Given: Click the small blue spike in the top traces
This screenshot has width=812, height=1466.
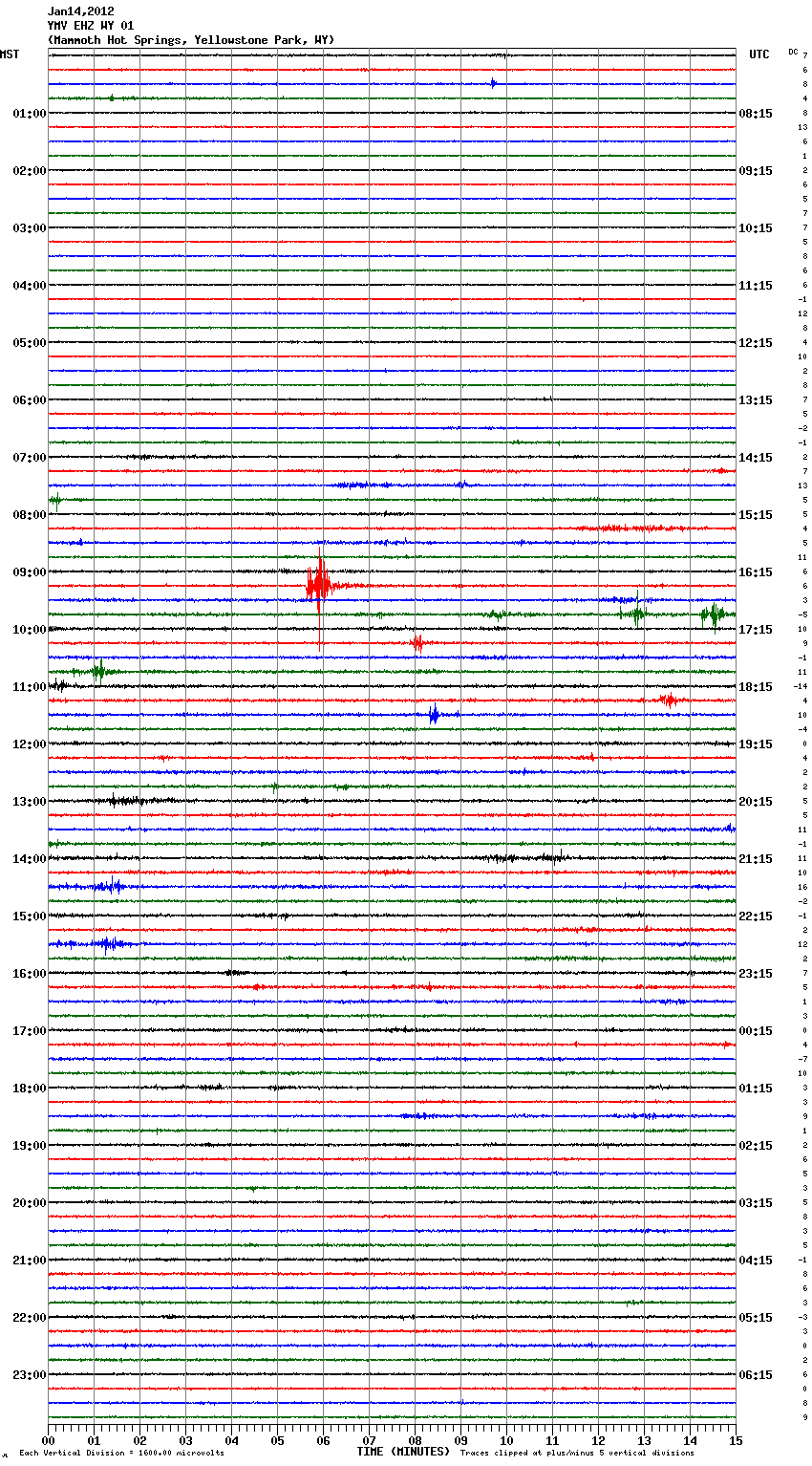Looking at the screenshot, I should coord(493,83).
